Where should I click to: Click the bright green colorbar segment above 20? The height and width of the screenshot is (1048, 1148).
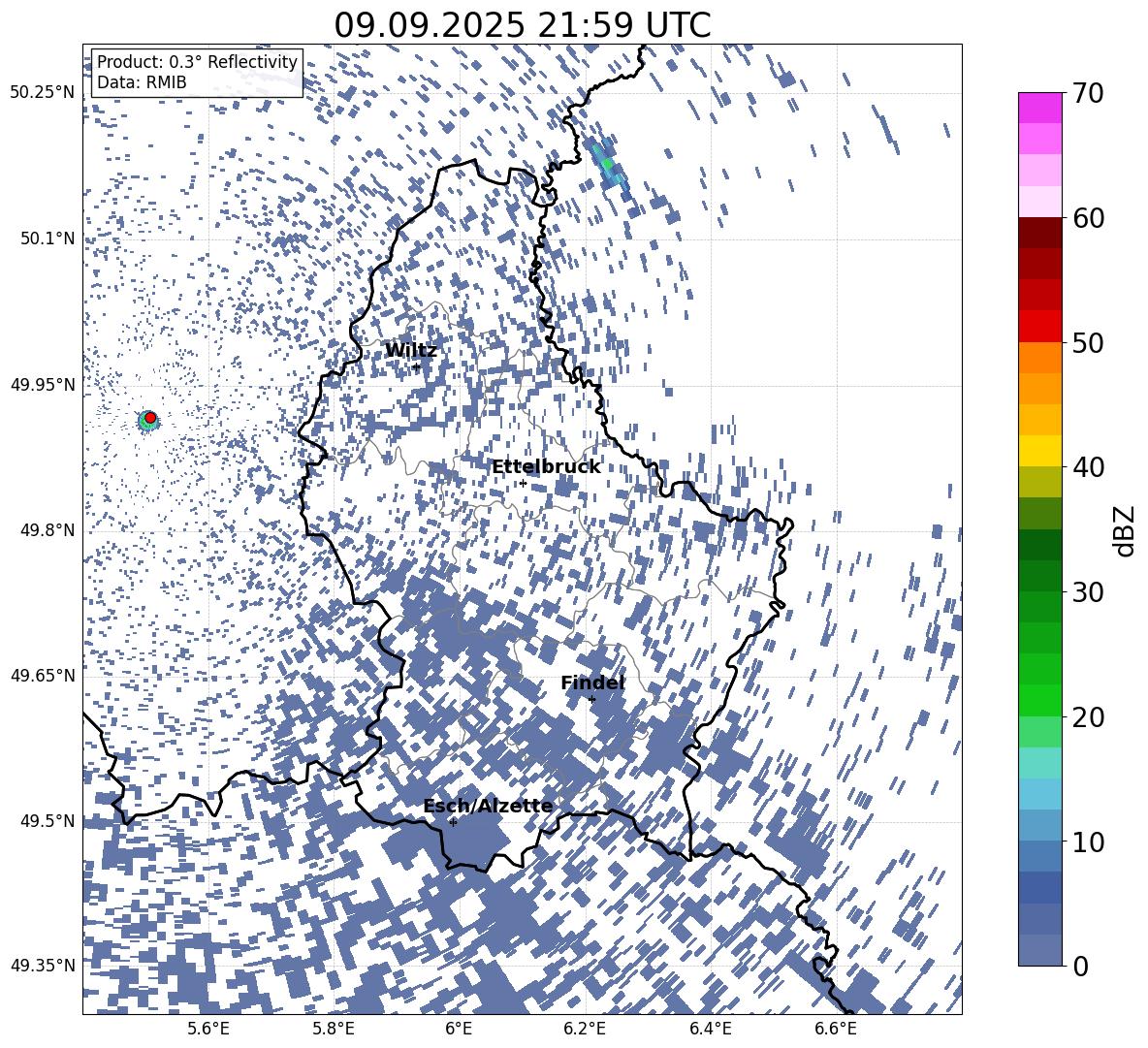click(1039, 700)
